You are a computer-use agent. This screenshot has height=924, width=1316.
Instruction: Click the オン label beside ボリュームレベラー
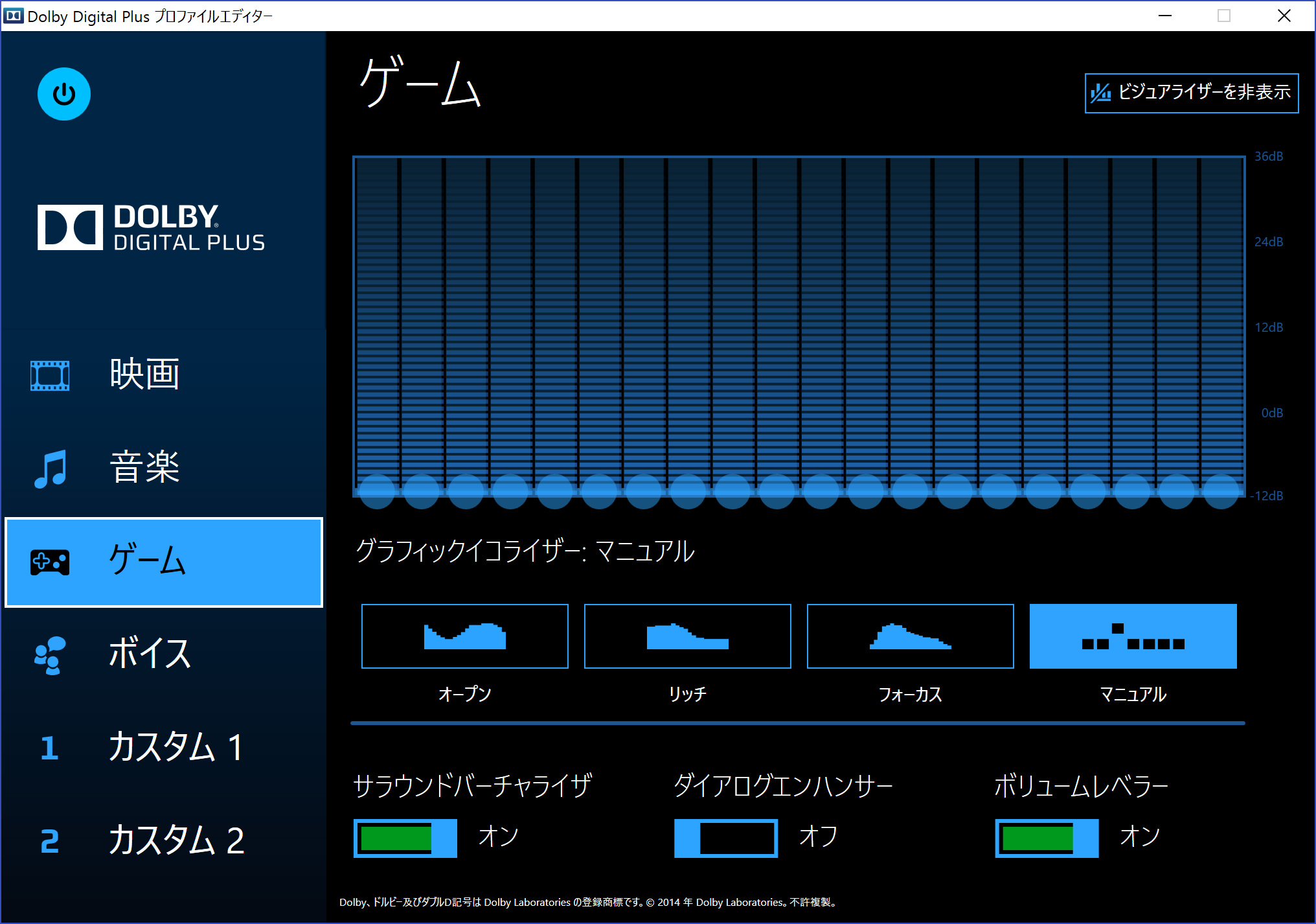(x=1140, y=837)
